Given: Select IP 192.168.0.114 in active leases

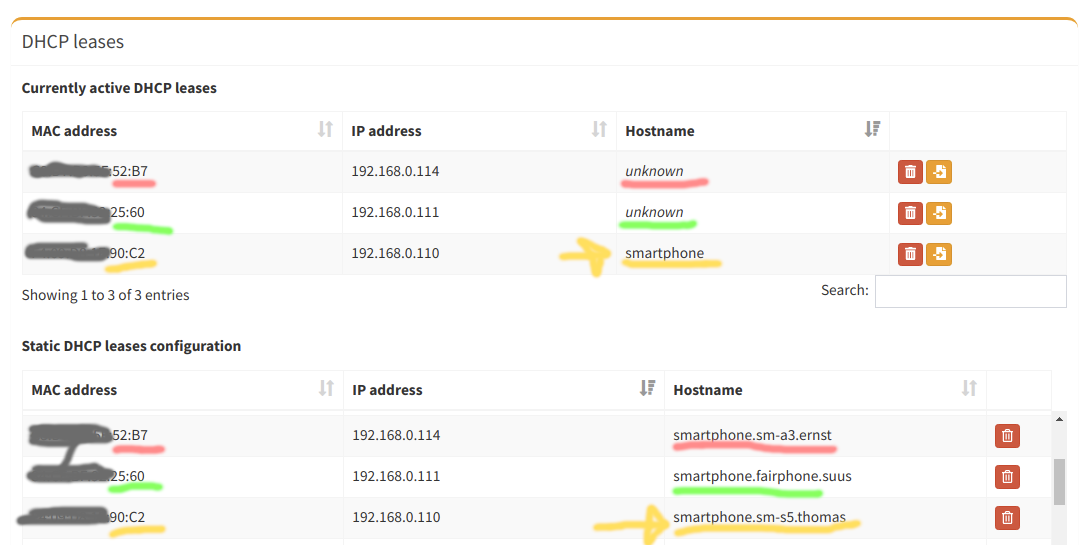Looking at the screenshot, I should coord(395,171).
